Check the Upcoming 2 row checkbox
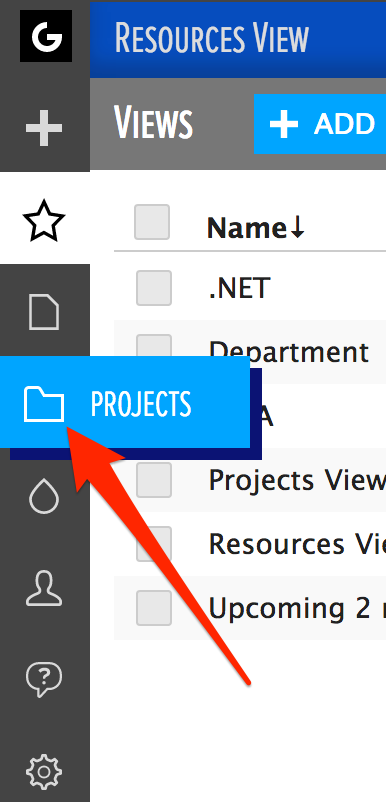Viewport: 386px width, 802px height. click(x=153, y=608)
